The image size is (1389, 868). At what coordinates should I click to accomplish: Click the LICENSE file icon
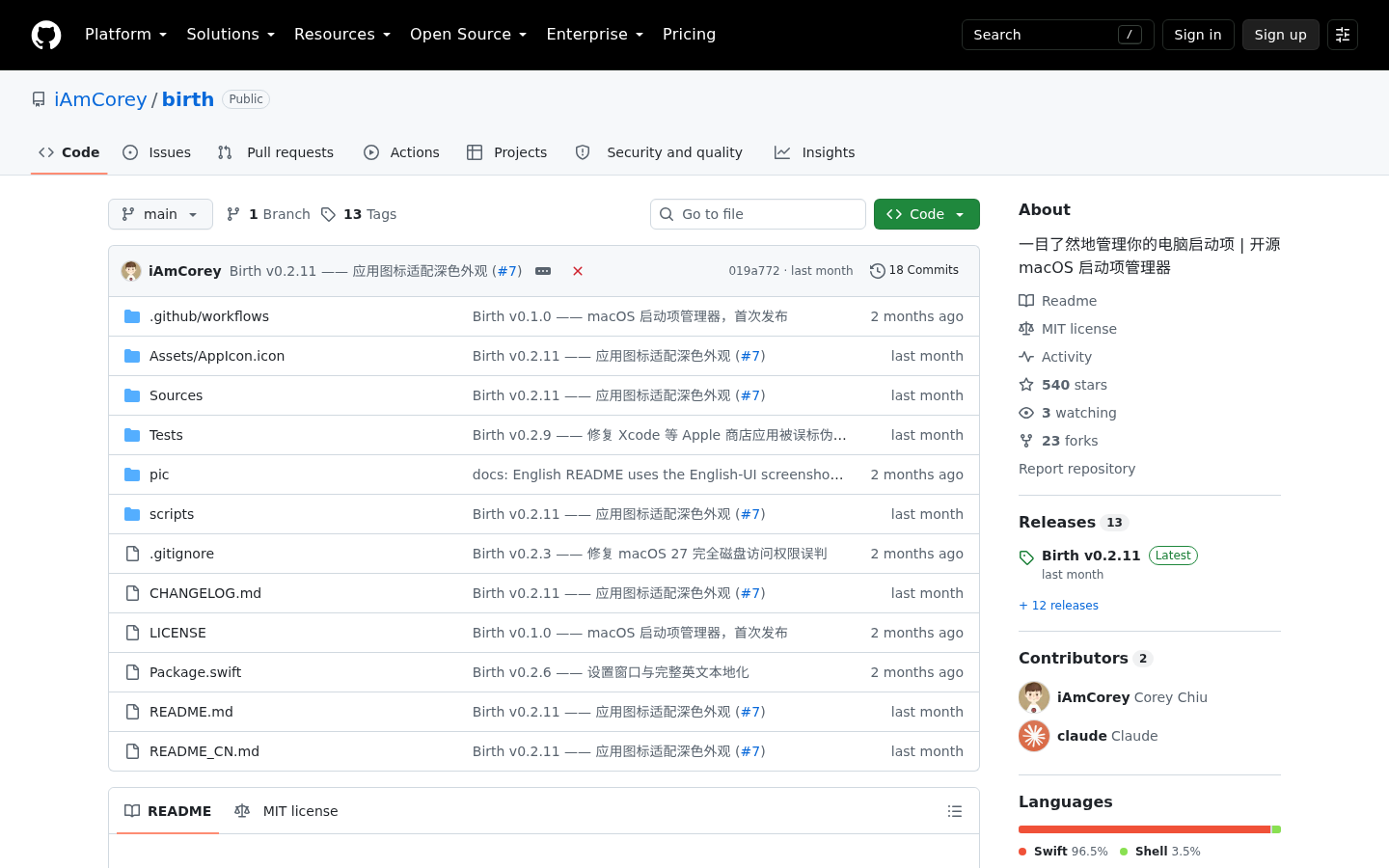[132, 633]
